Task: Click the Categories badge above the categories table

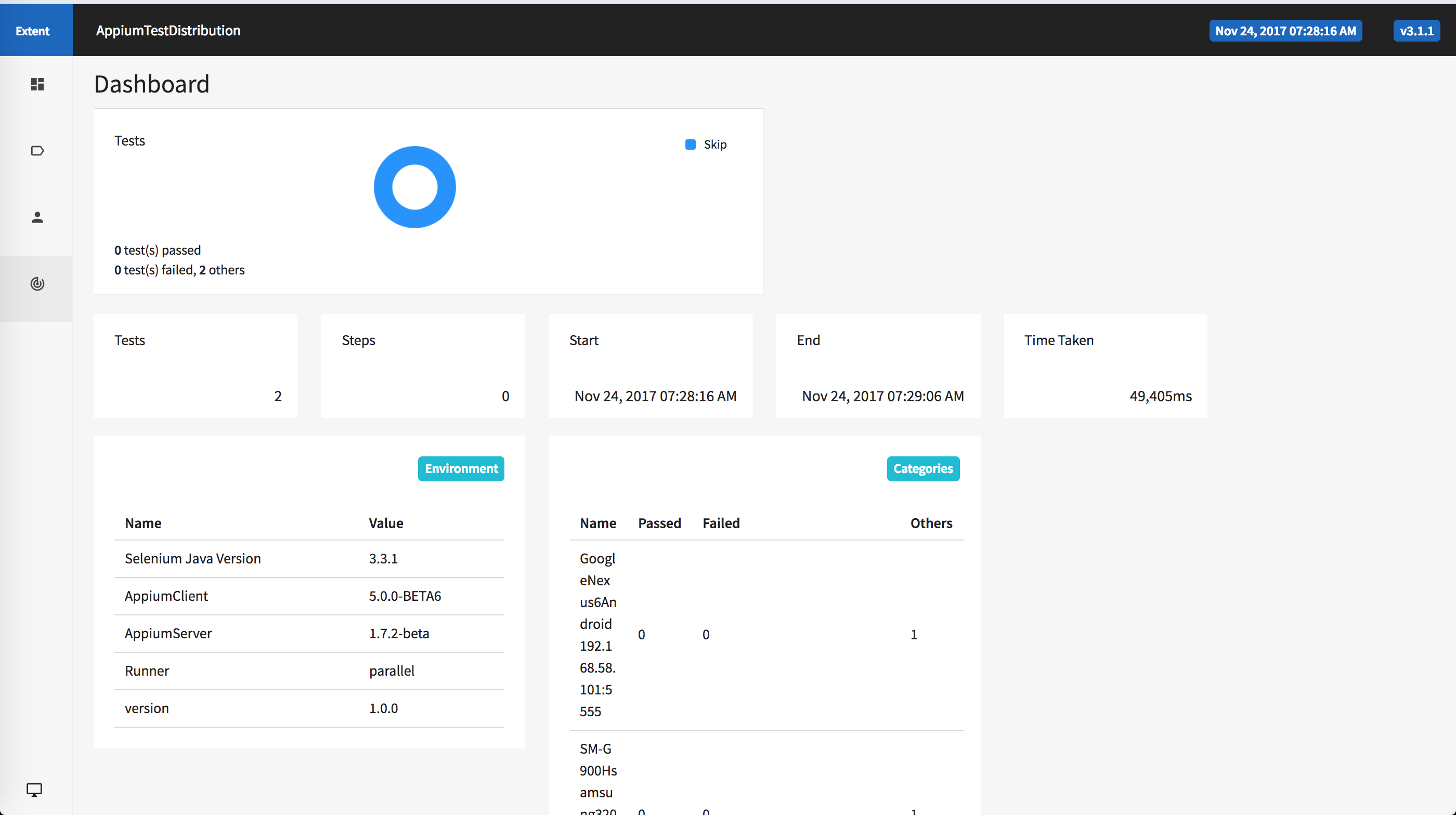Action: [x=922, y=468]
